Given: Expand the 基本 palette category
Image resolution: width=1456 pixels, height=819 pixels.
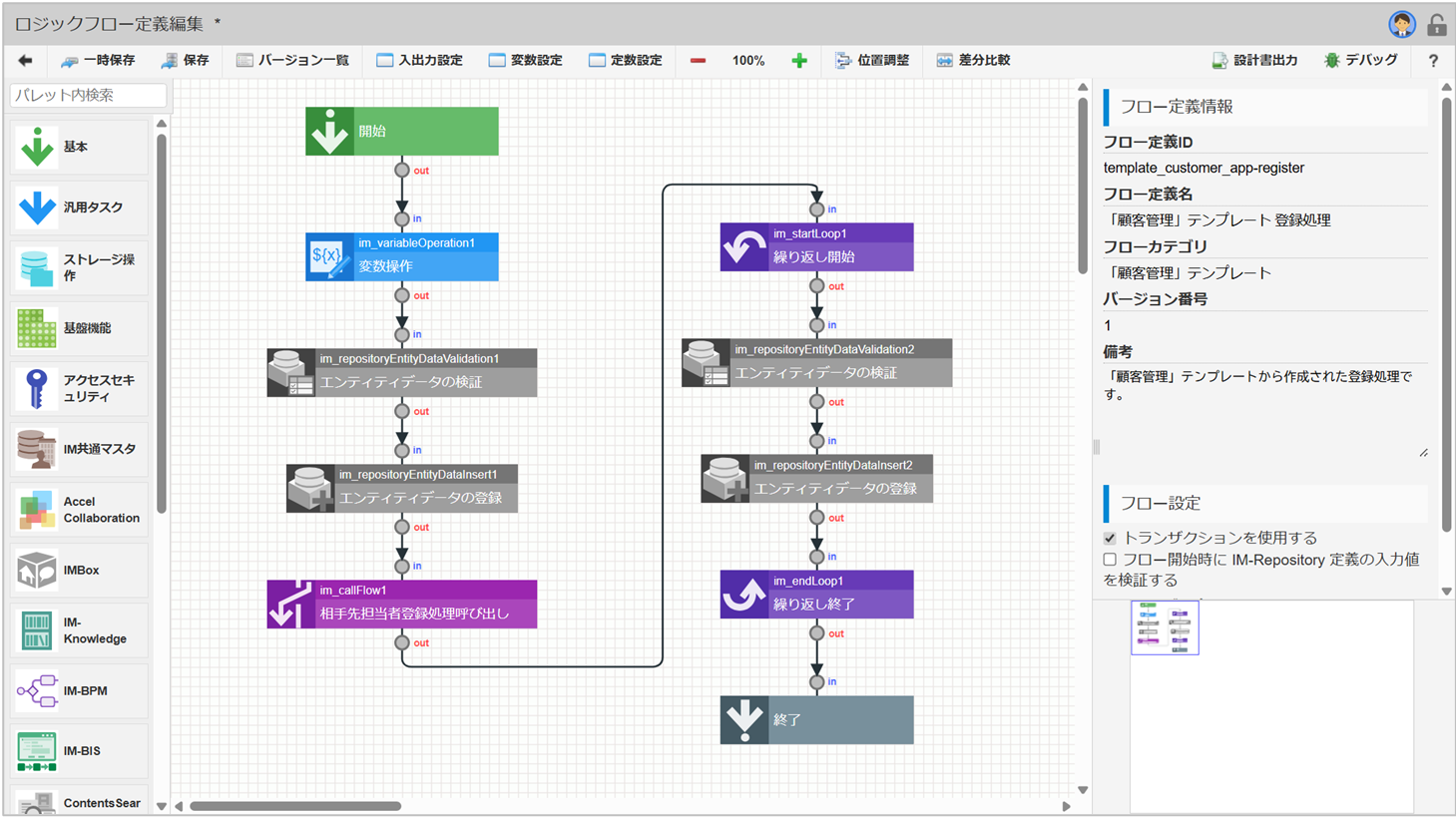Looking at the screenshot, I should (78, 147).
